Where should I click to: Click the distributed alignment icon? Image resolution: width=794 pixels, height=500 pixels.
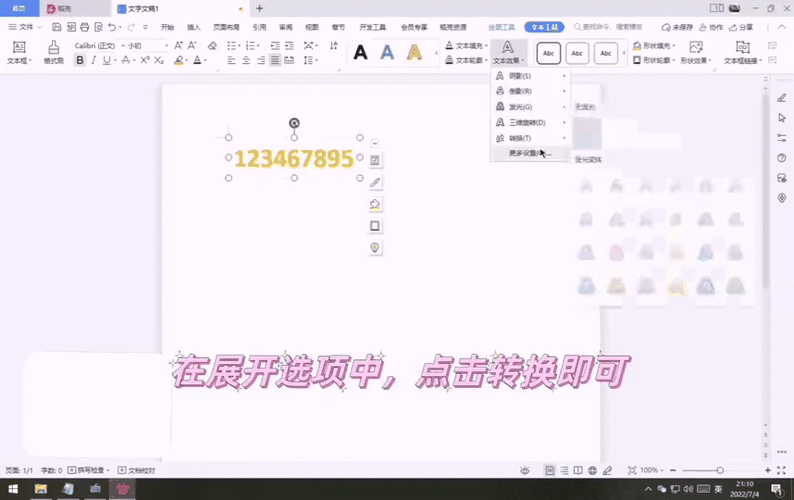coord(289,60)
